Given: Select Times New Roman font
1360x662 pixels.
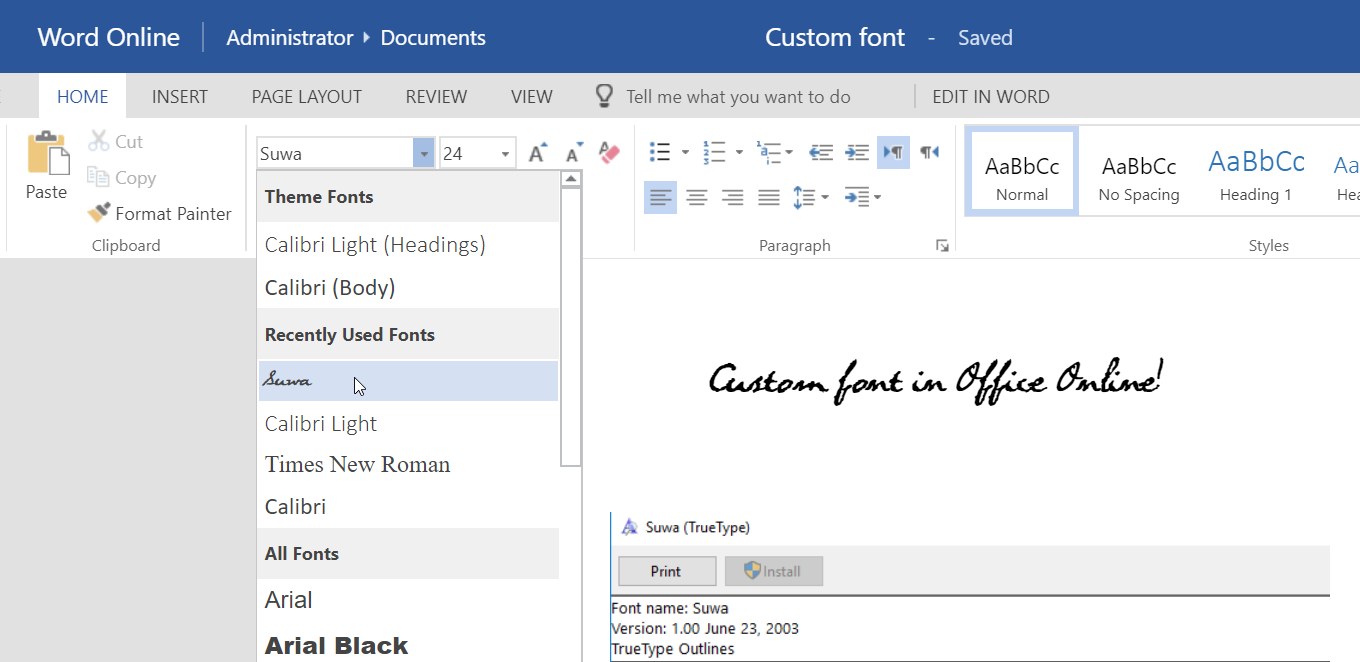Looking at the screenshot, I should click(408, 464).
